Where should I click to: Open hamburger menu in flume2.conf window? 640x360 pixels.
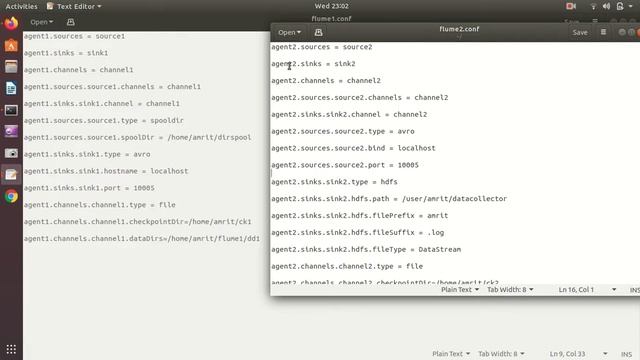tap(603, 32)
